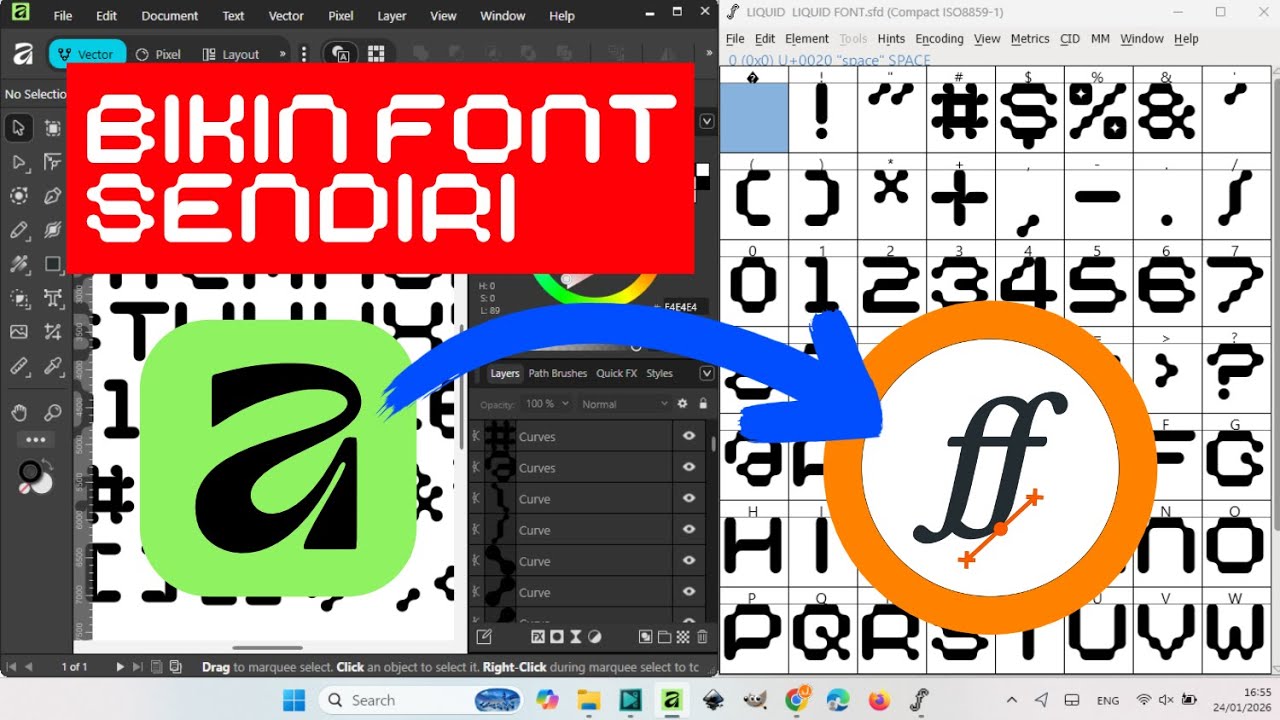
Task: Click the edit layer icon in Layers panel
Action: click(484, 637)
